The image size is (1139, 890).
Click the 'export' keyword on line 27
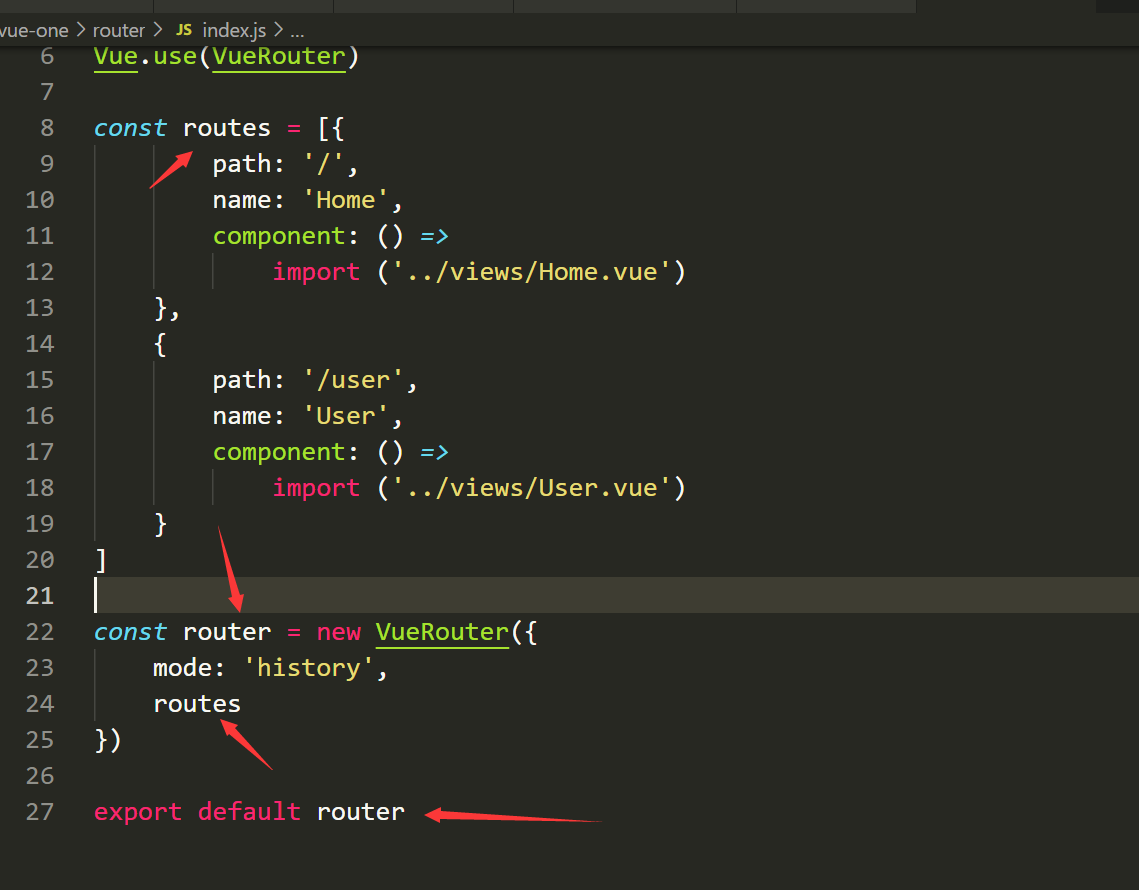click(x=138, y=812)
